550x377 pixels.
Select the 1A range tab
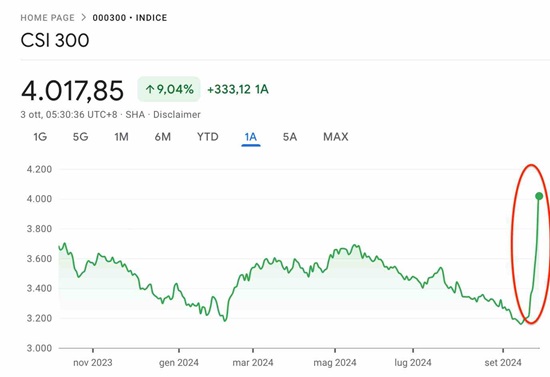(251, 137)
